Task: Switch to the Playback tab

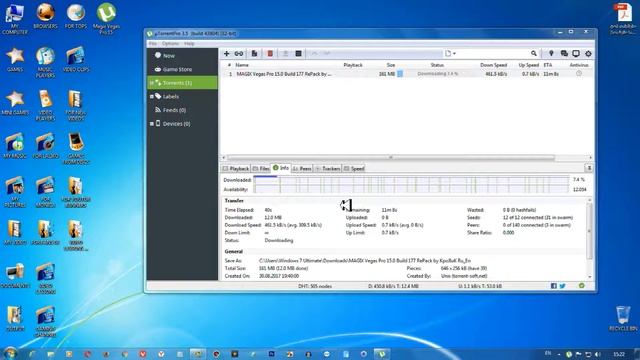Action: pyautogui.click(x=236, y=169)
